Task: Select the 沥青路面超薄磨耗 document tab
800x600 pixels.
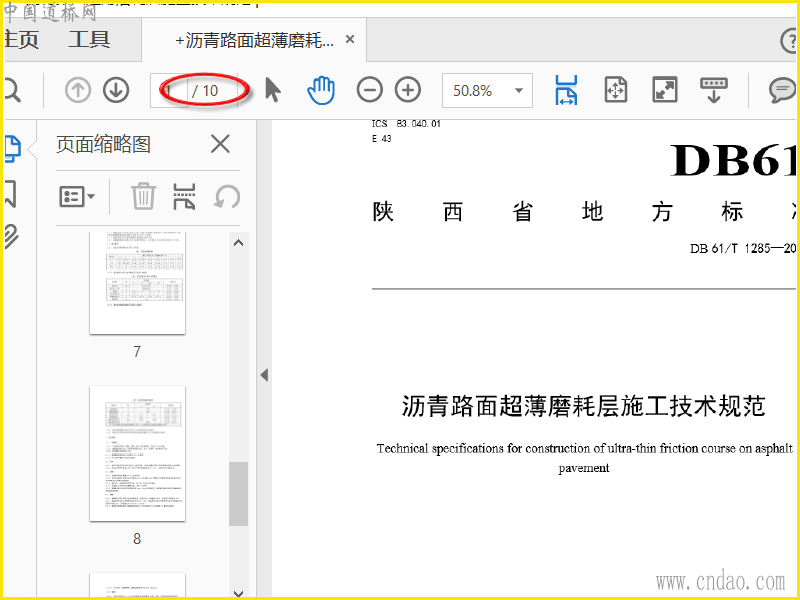Action: tap(254, 40)
